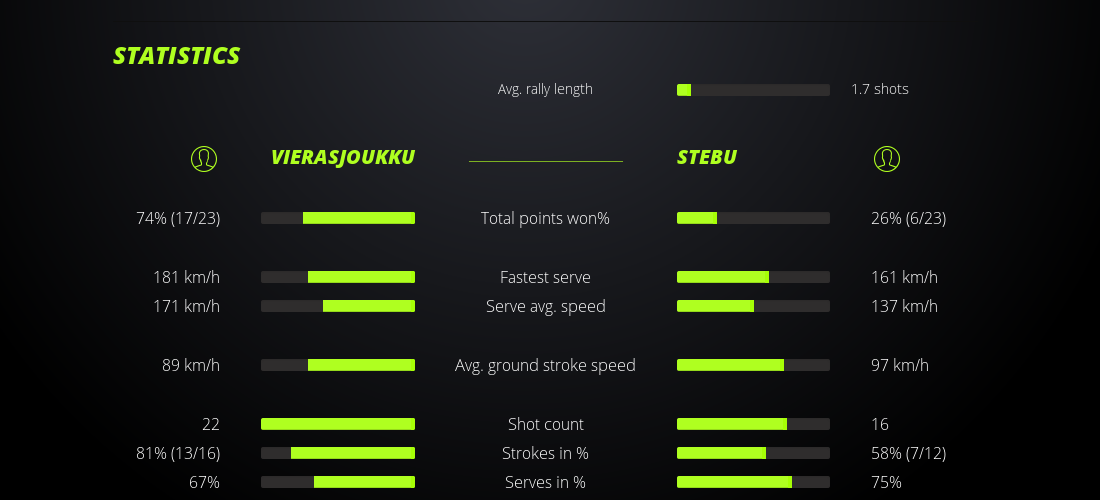This screenshot has height=500, width=1100.
Task: Click Stebu's Serve avg. speed bar
Action: 753,306
